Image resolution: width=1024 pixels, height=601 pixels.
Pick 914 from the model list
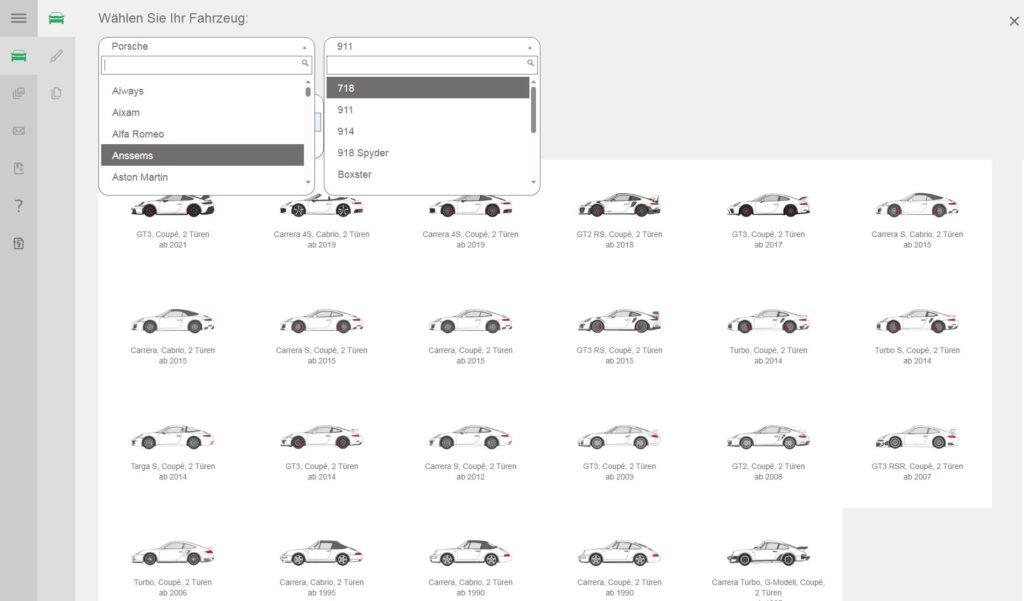coord(428,131)
